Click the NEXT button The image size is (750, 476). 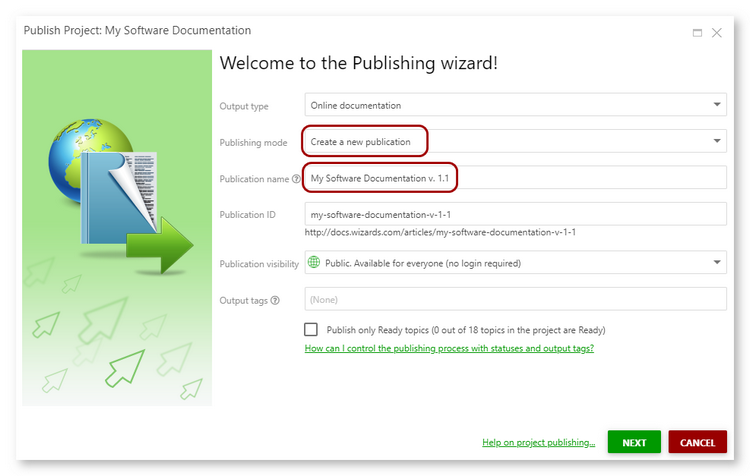click(634, 442)
